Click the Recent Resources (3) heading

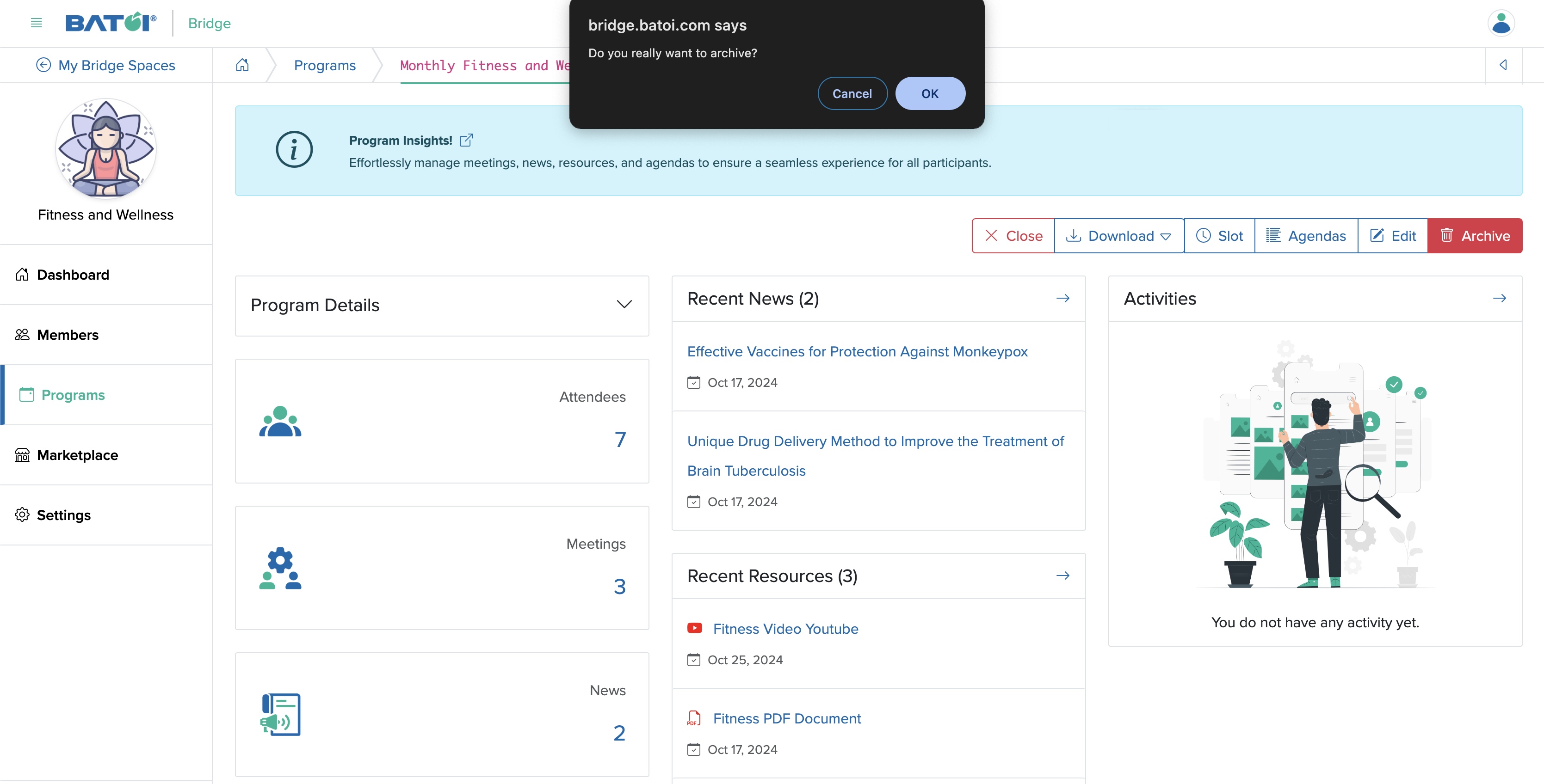[x=772, y=576]
